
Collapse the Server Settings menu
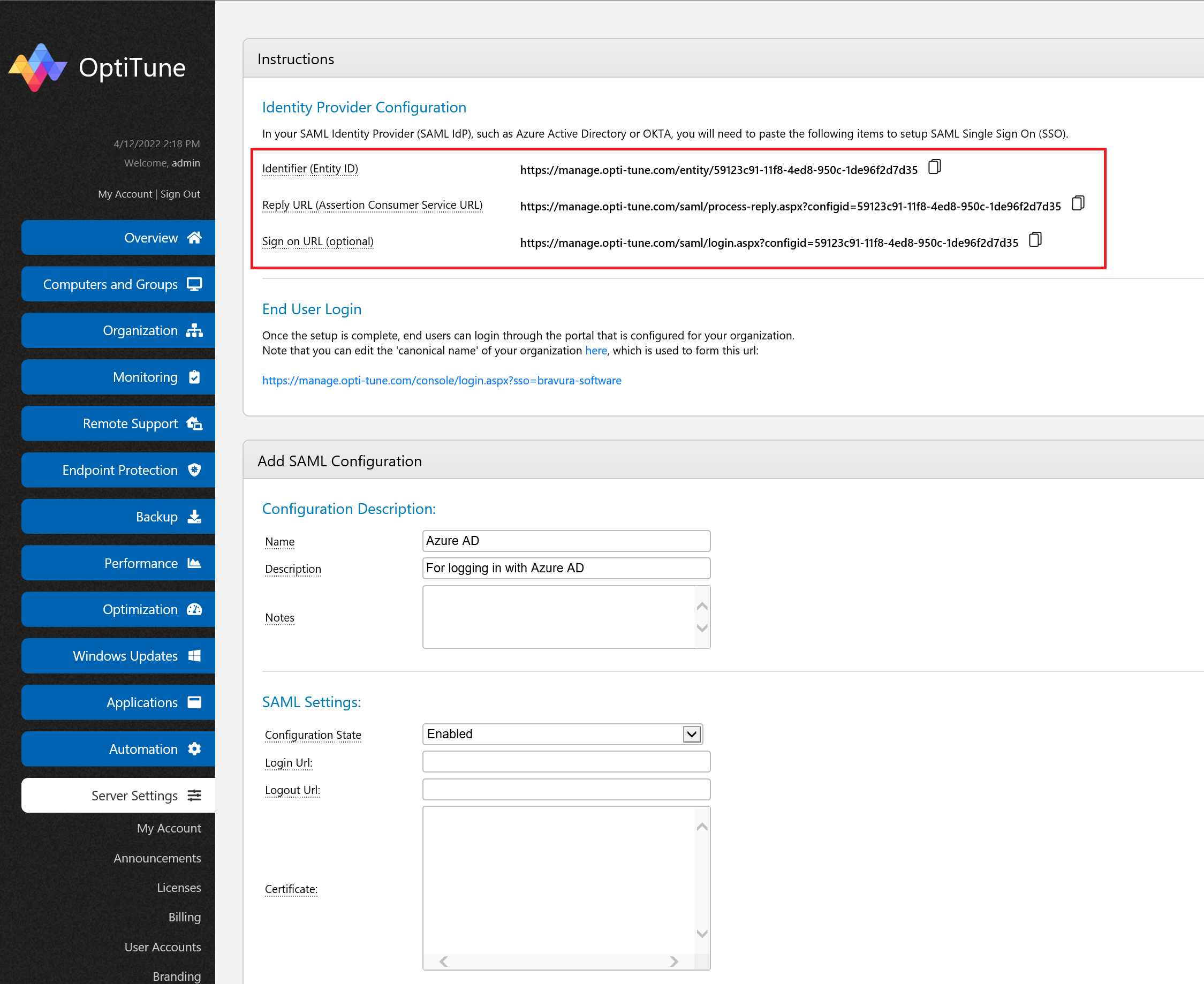[118, 795]
